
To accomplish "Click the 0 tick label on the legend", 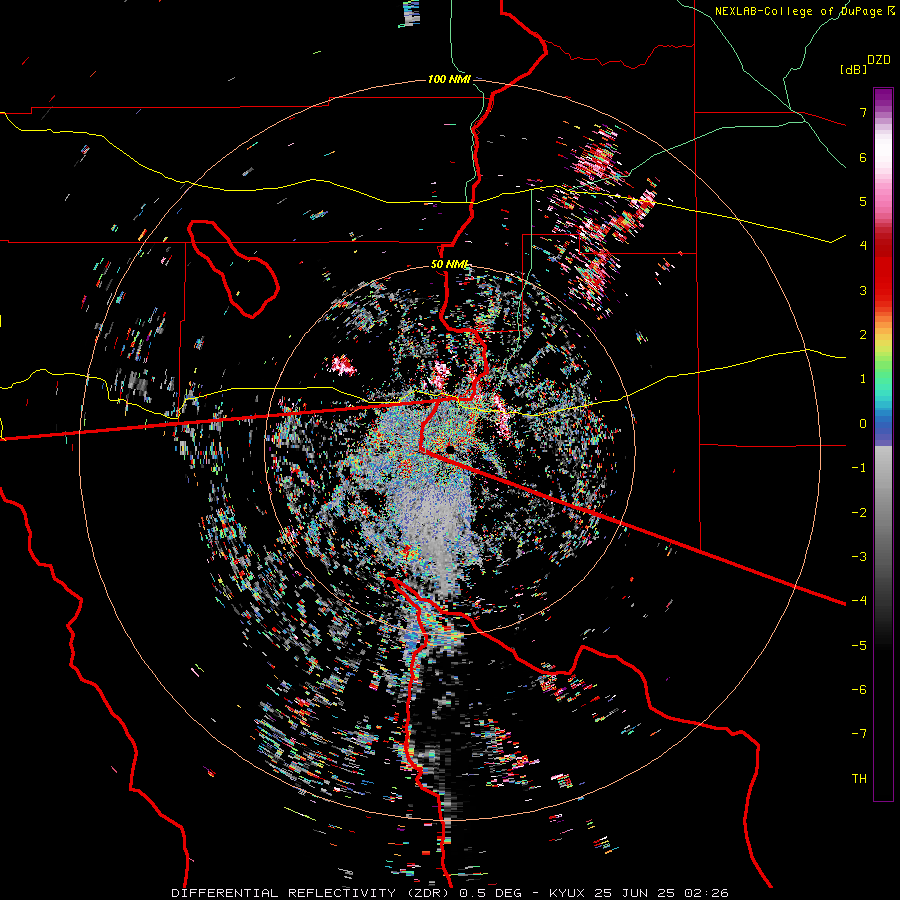I will pos(863,424).
